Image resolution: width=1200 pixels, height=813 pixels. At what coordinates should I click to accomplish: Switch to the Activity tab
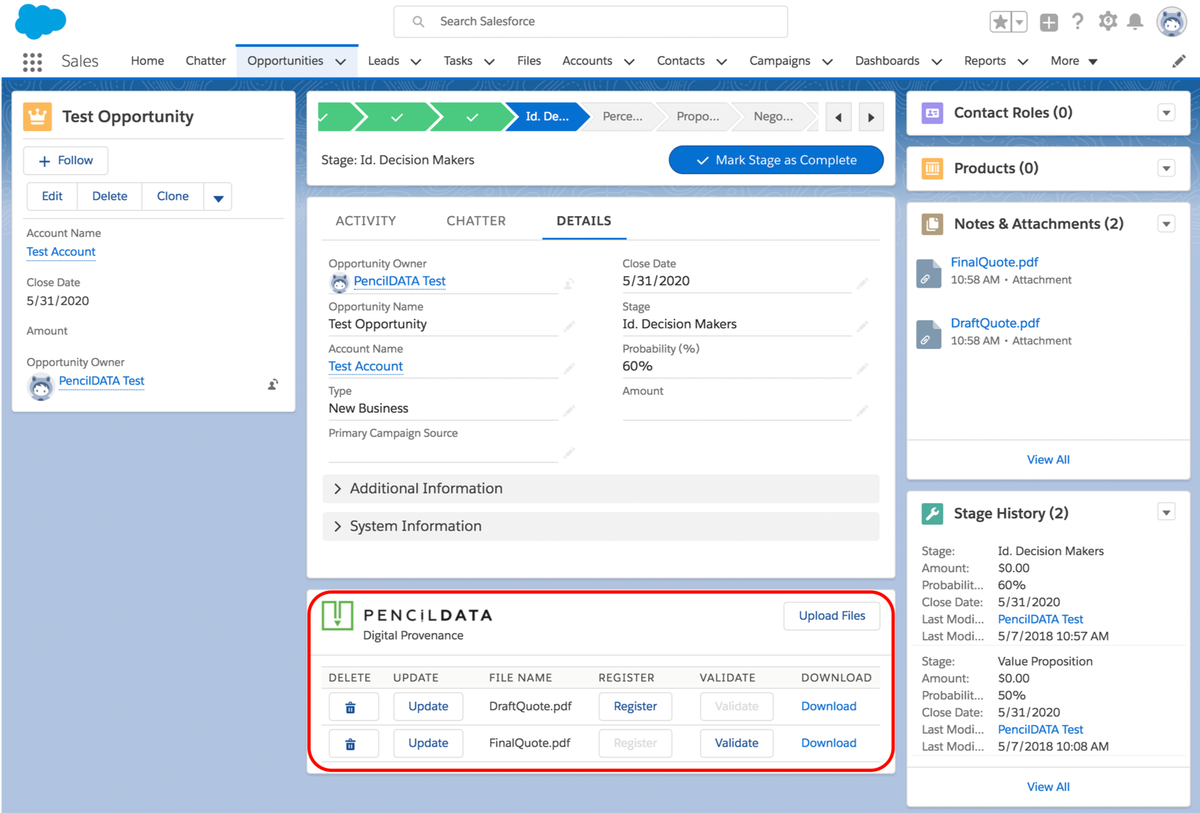tap(366, 221)
